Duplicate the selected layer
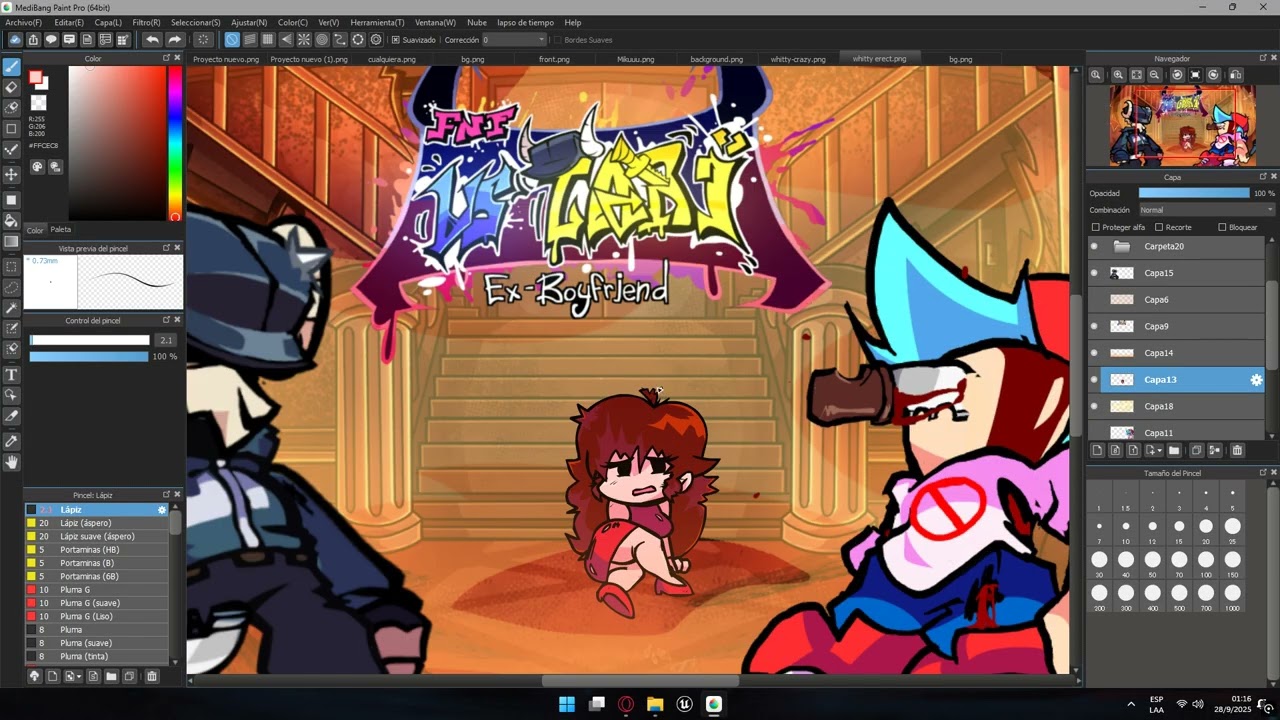Screen dimensions: 1280x720 [1196, 451]
